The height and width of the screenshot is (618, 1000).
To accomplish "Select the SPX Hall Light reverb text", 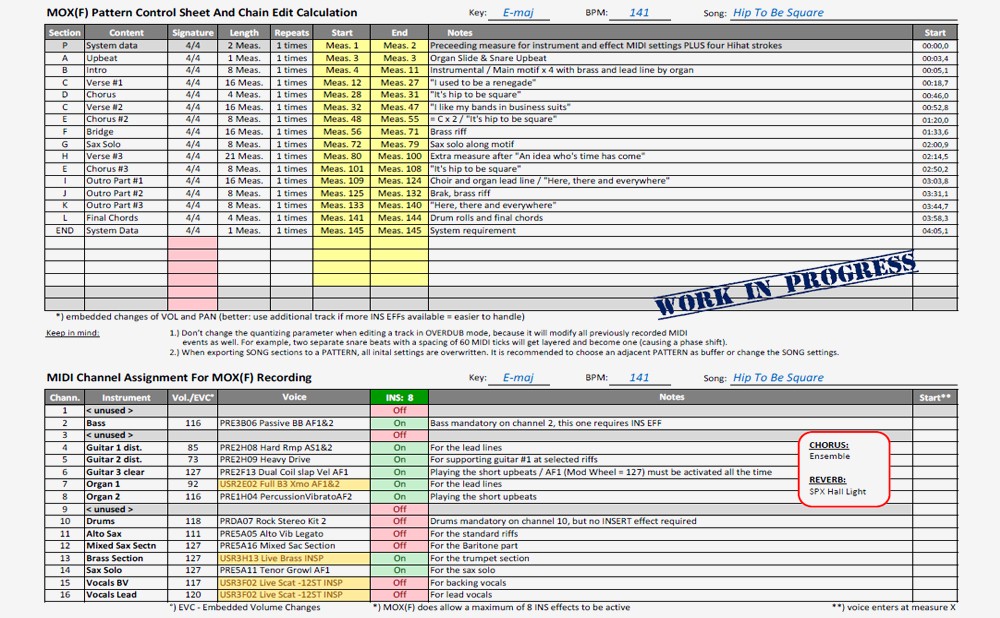I will (837, 491).
